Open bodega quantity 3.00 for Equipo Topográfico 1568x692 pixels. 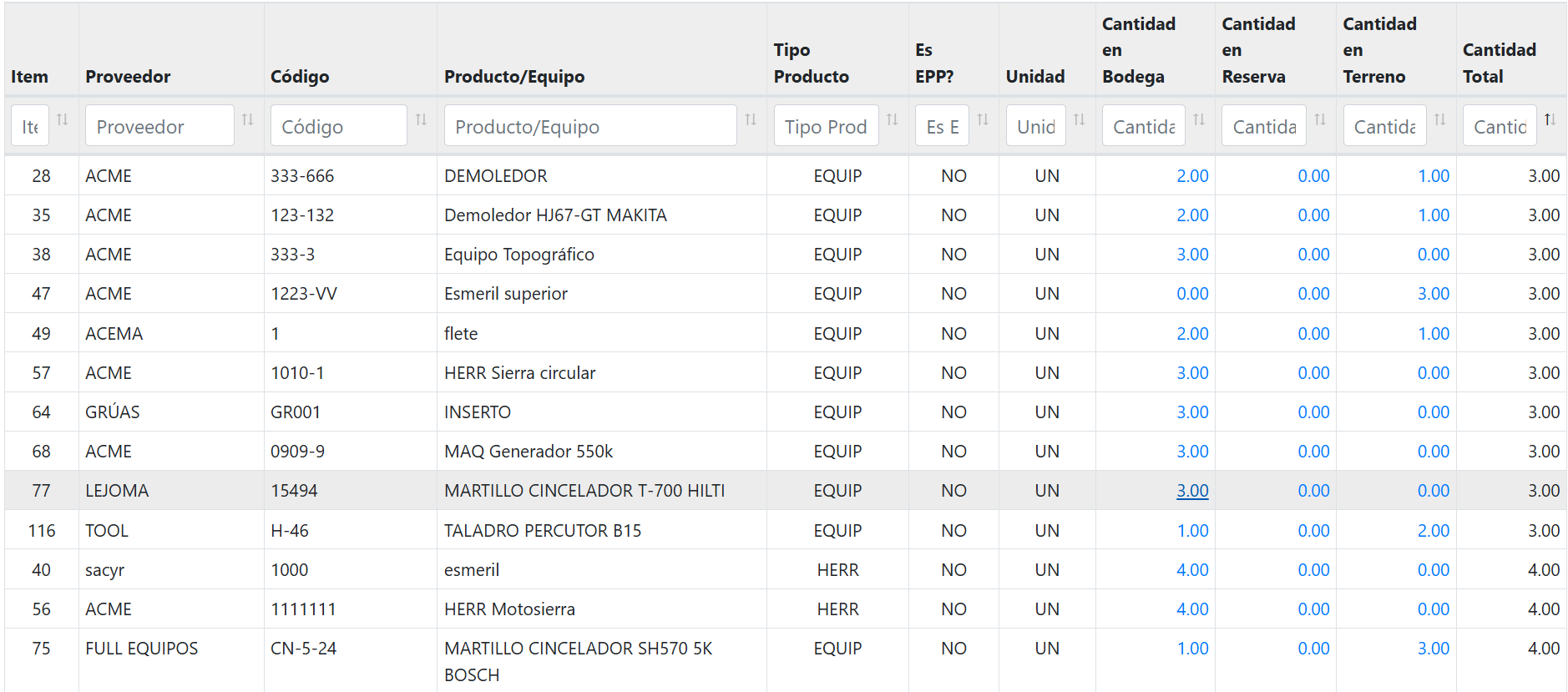coord(1192,255)
